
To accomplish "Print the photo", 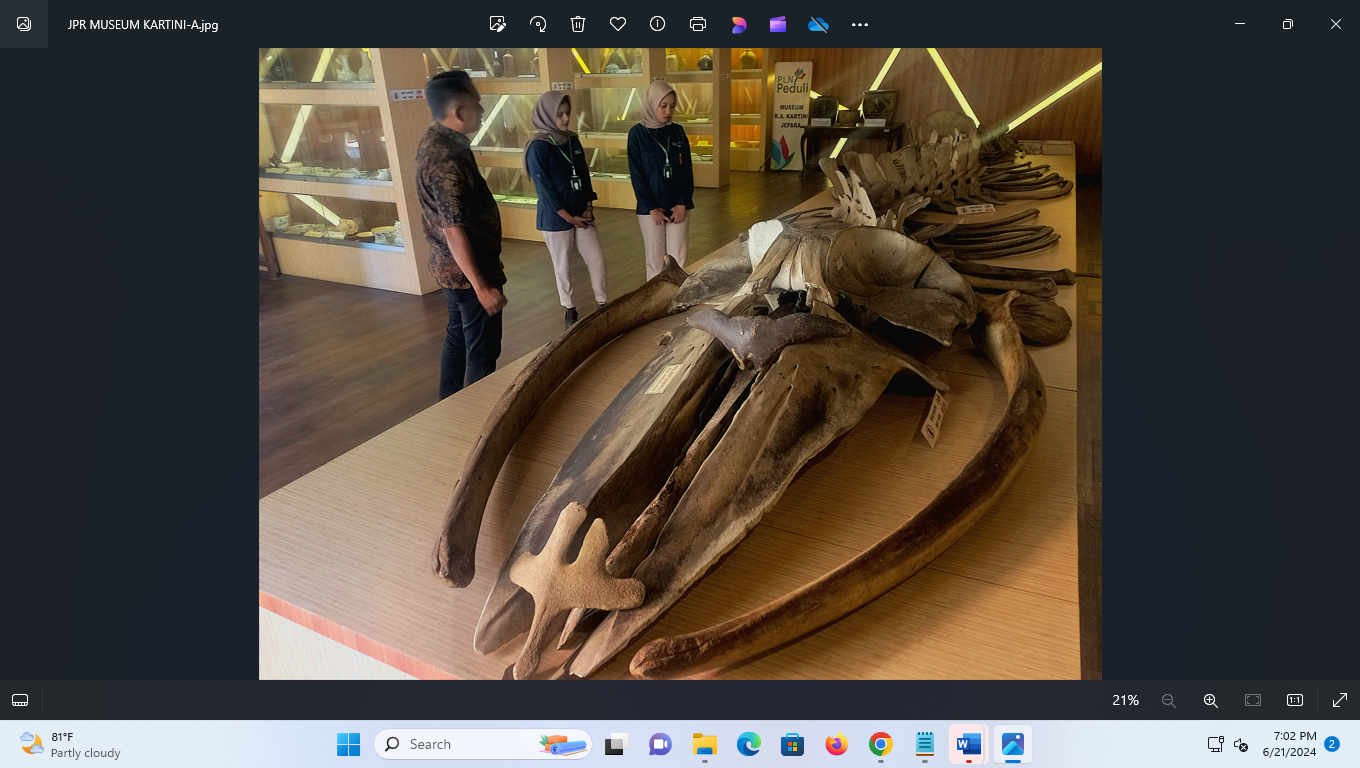I will [x=698, y=24].
